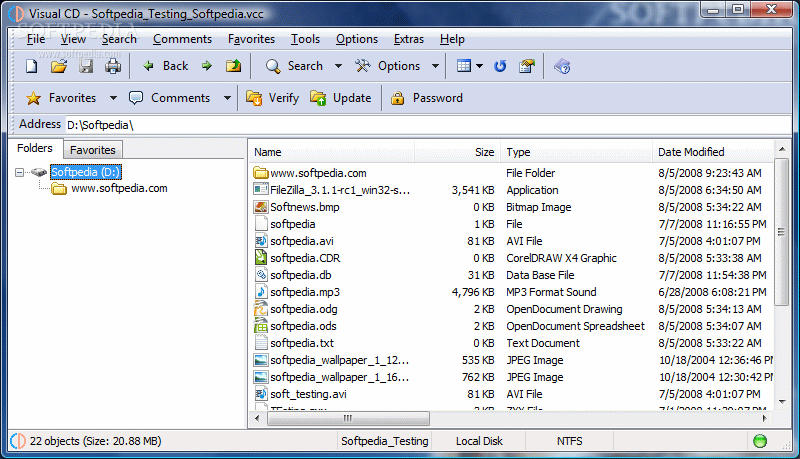Screen dimensions: 800x459
Task: Open the Help menu
Action: 452,39
